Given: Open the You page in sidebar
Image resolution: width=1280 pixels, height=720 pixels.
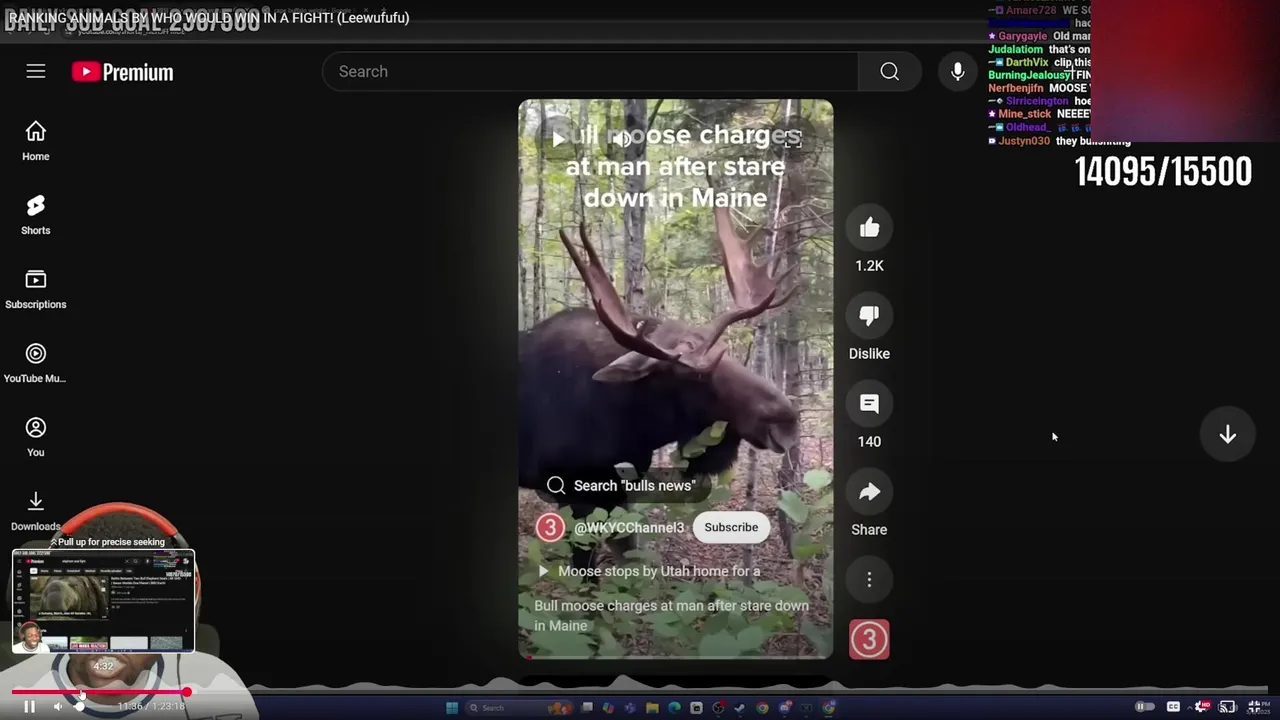Looking at the screenshot, I should (x=36, y=437).
